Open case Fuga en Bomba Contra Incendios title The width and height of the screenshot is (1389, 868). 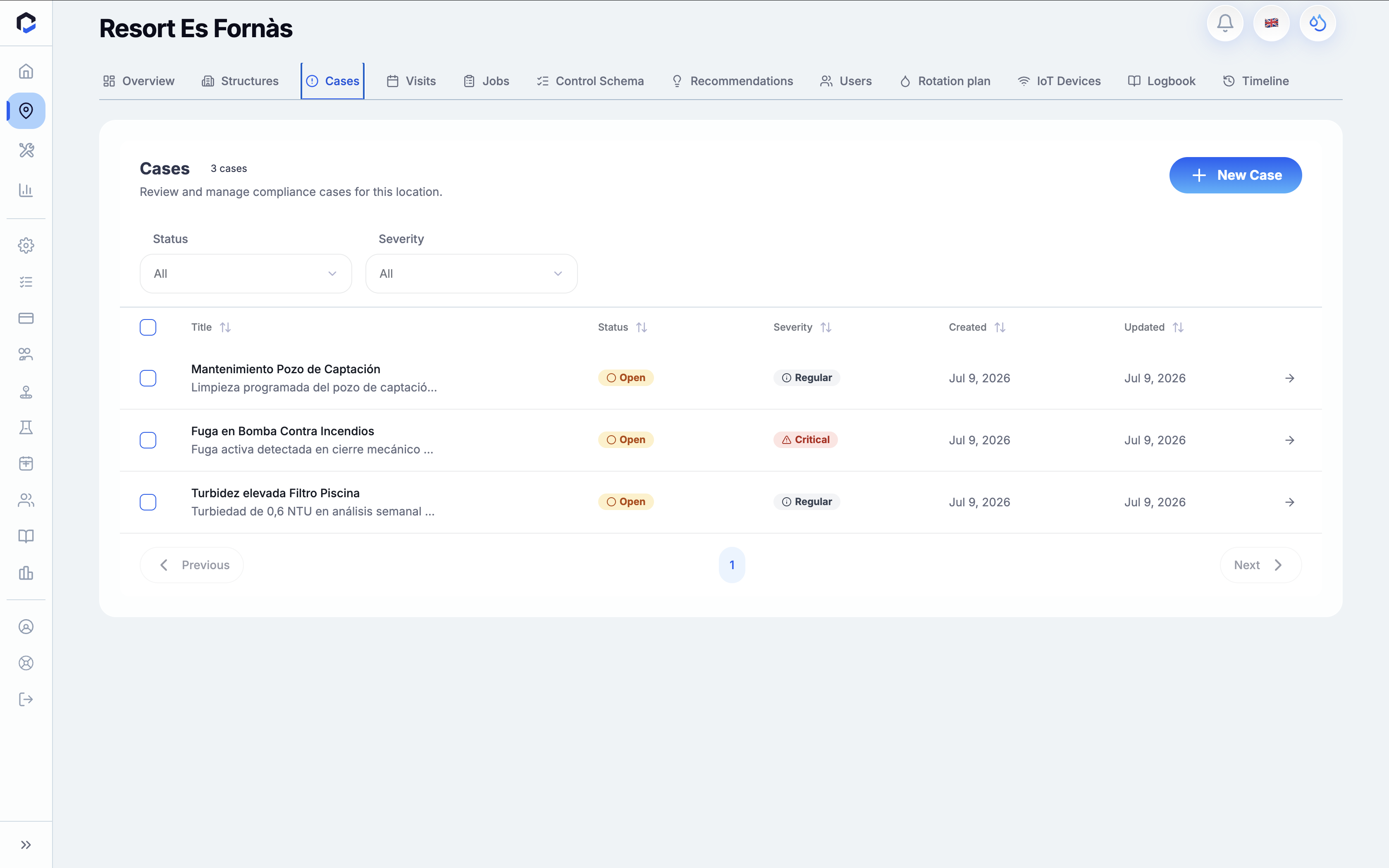(x=282, y=431)
